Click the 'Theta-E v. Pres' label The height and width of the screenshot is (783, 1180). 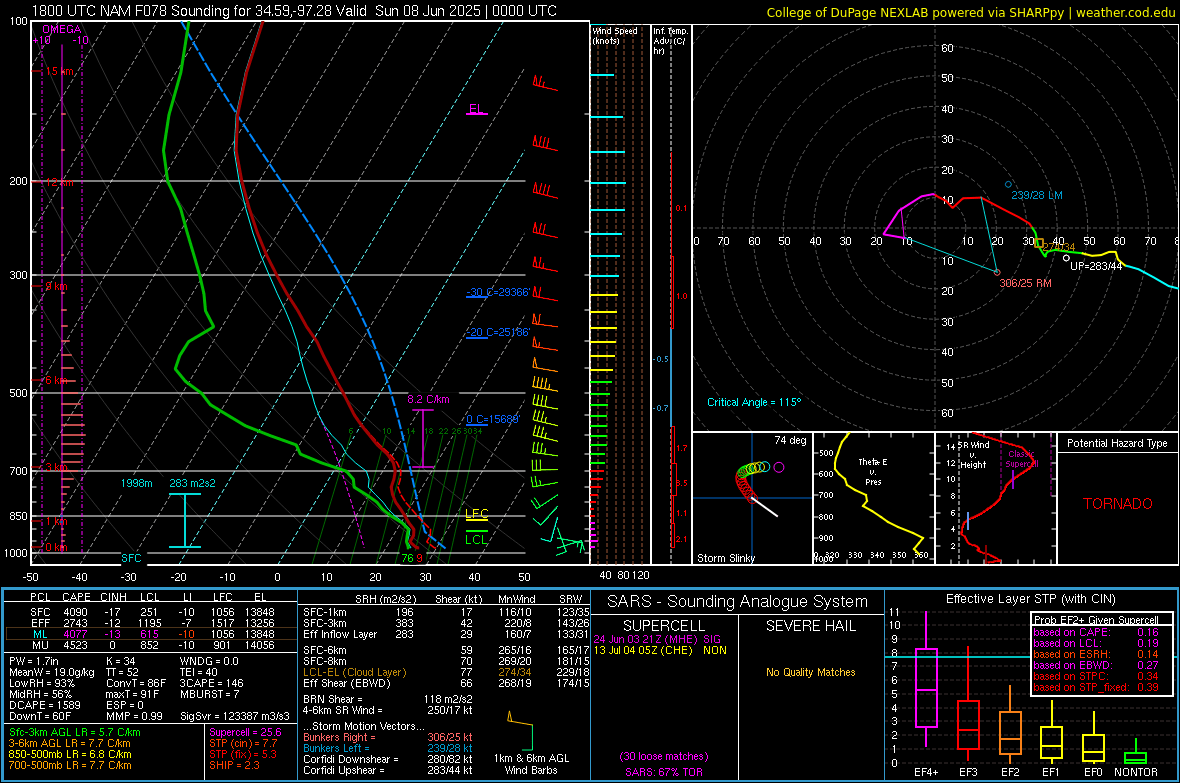tap(873, 471)
